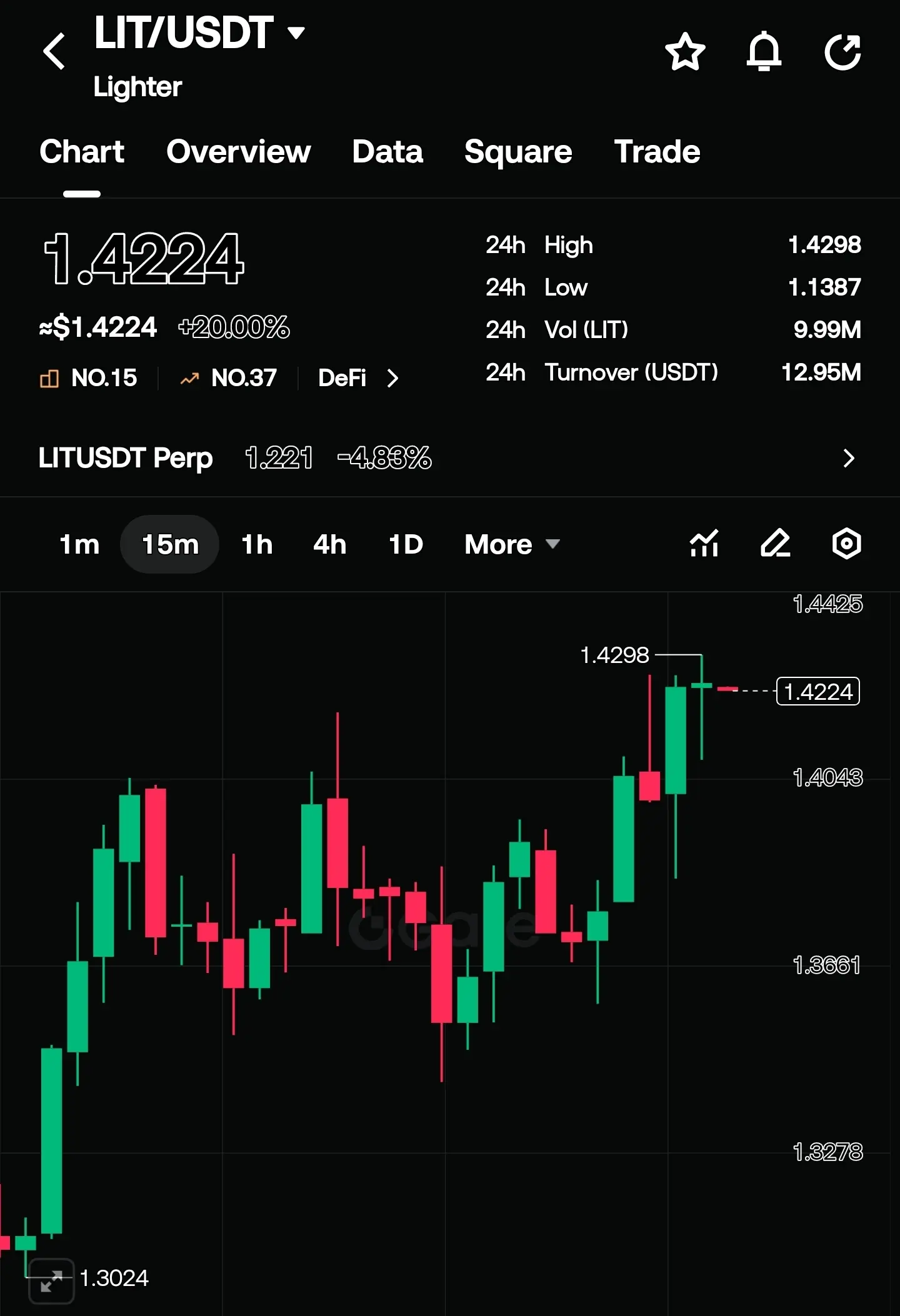Select the 1D timeframe
The width and height of the screenshot is (900, 1316).
(406, 544)
